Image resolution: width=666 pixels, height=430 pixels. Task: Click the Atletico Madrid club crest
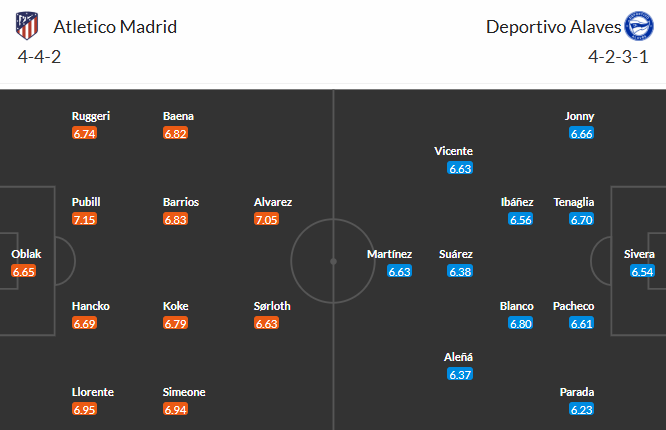(x=27, y=26)
